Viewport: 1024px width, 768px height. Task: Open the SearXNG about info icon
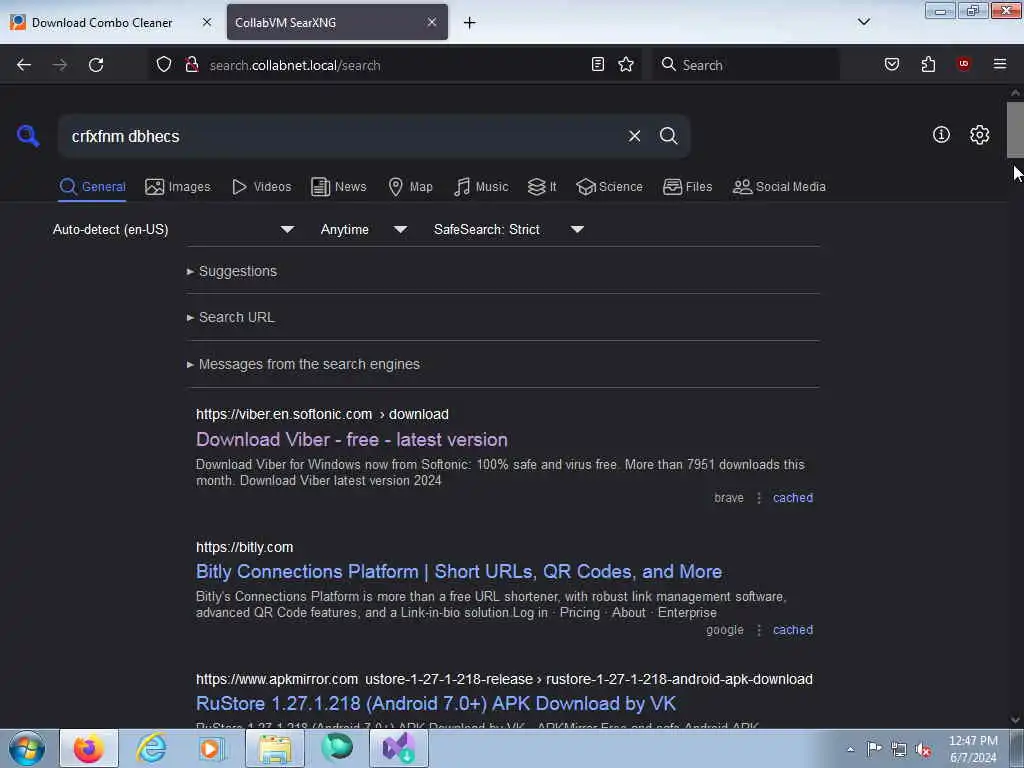click(941, 135)
